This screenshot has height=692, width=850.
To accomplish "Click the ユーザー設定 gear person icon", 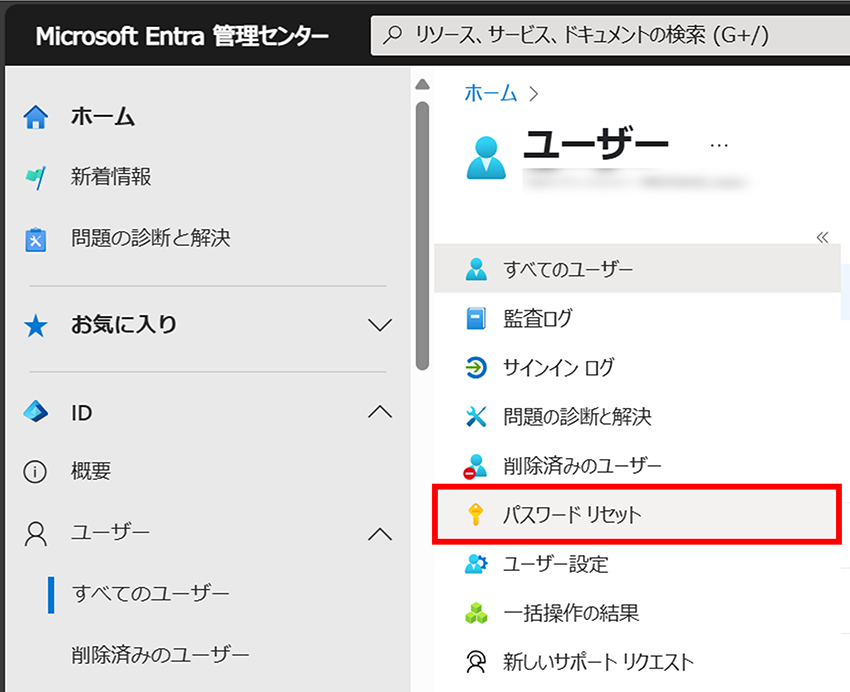I will coord(476,564).
